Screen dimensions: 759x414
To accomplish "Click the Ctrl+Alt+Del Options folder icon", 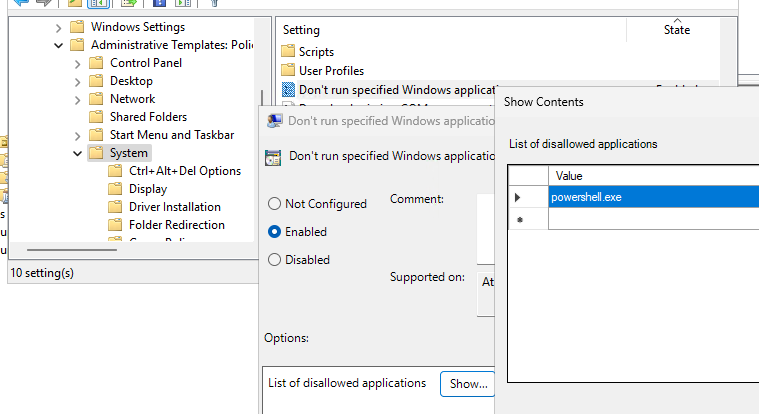I will point(116,171).
